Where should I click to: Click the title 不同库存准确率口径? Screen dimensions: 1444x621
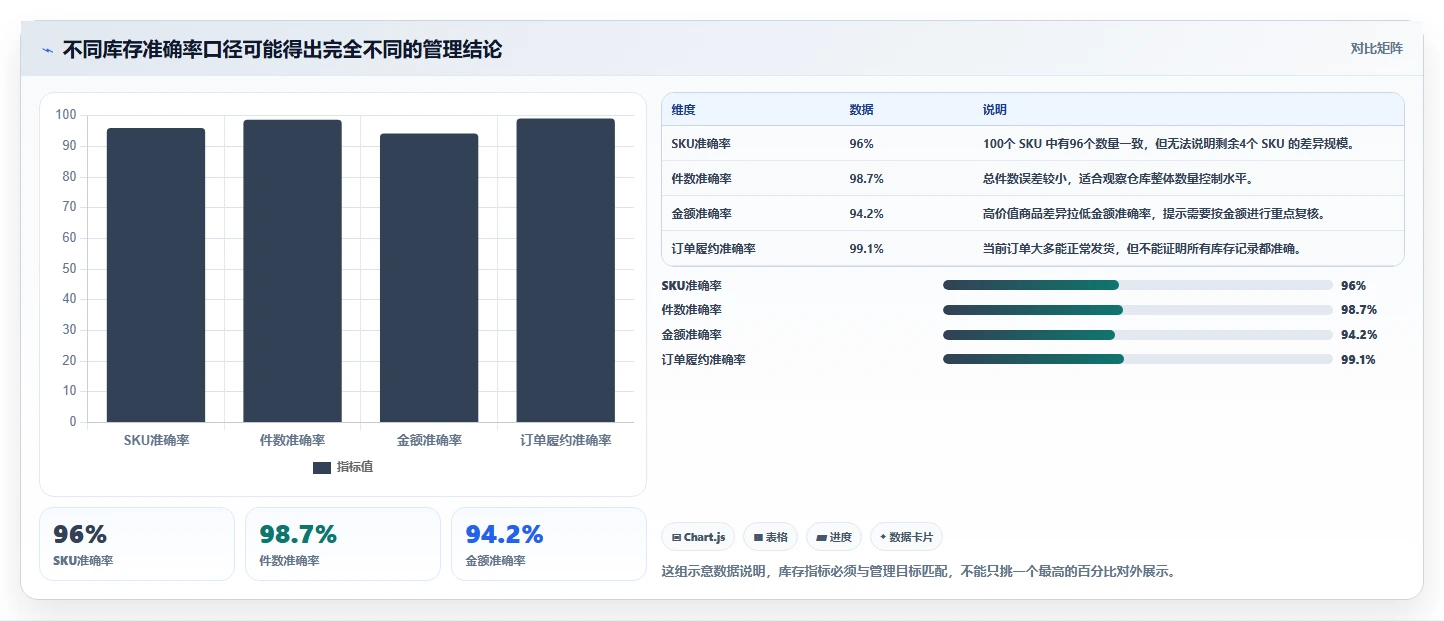click(x=282, y=50)
